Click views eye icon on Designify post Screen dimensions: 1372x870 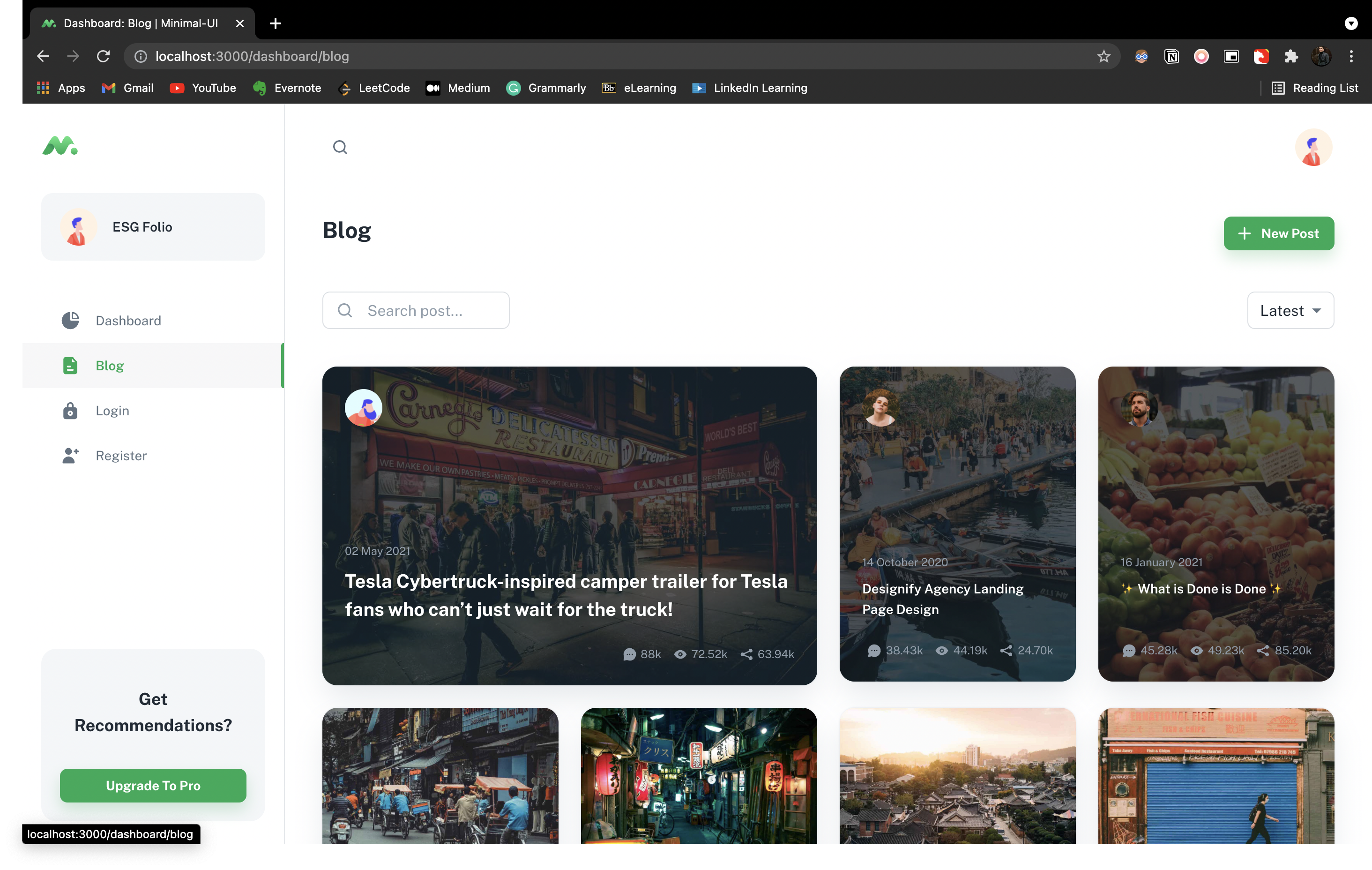click(x=942, y=651)
